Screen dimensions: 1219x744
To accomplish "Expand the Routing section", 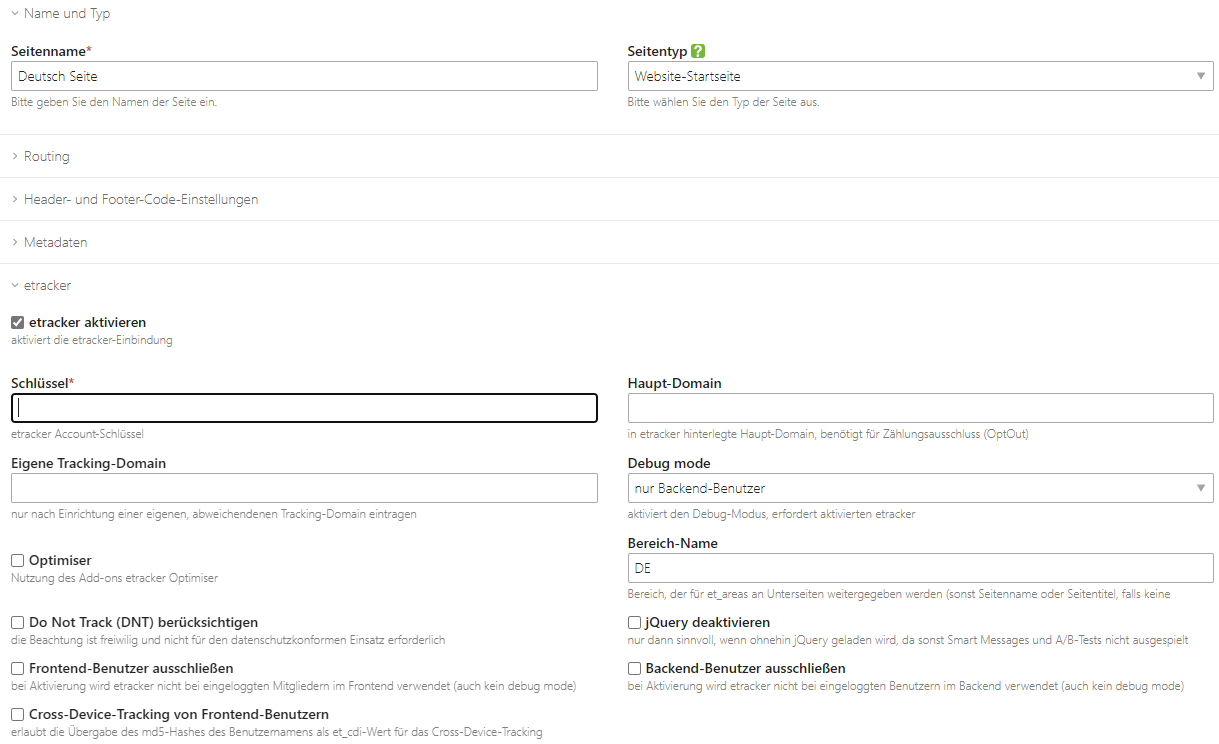I will (46, 156).
